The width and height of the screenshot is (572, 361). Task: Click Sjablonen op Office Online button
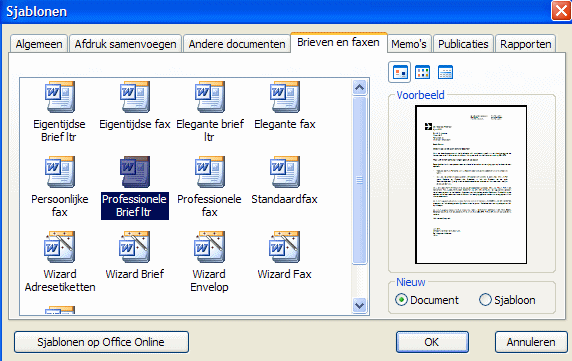coord(101,342)
